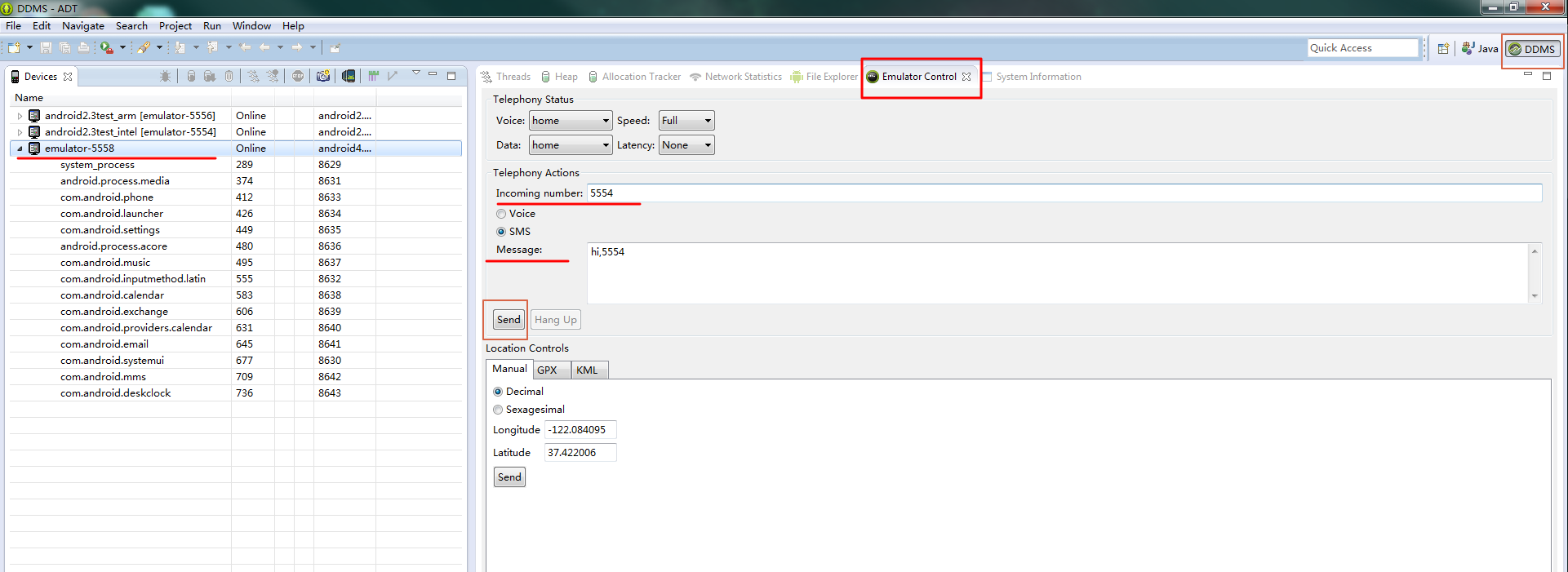
Task: Click the Latitude input field
Action: point(580,453)
